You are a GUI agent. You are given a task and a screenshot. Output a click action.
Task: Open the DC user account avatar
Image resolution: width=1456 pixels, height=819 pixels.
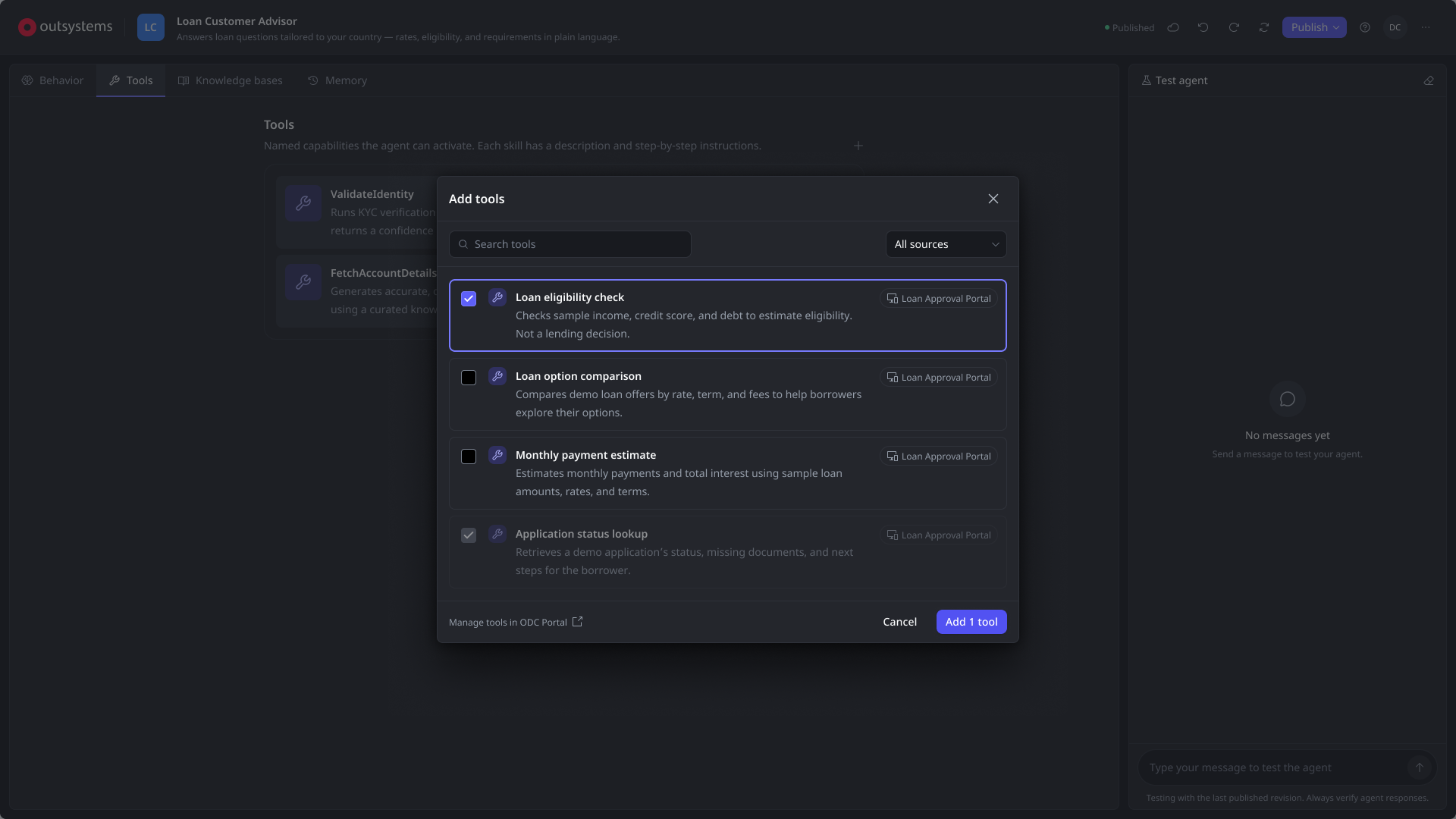pyautogui.click(x=1395, y=27)
